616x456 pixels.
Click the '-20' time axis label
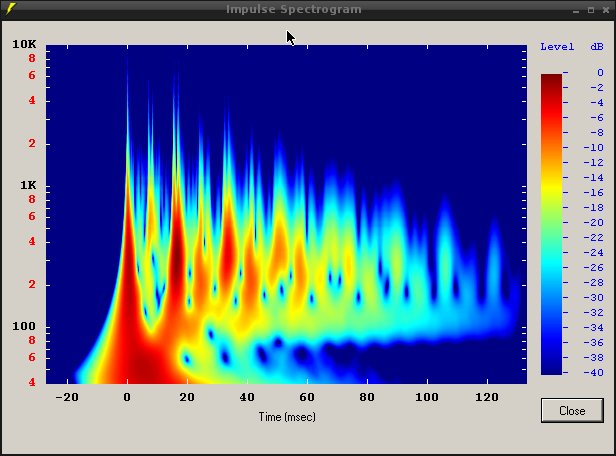click(67, 397)
